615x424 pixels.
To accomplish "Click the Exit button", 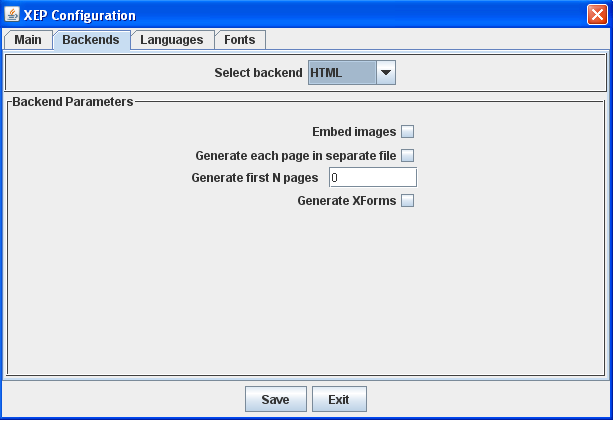I will click(x=339, y=399).
